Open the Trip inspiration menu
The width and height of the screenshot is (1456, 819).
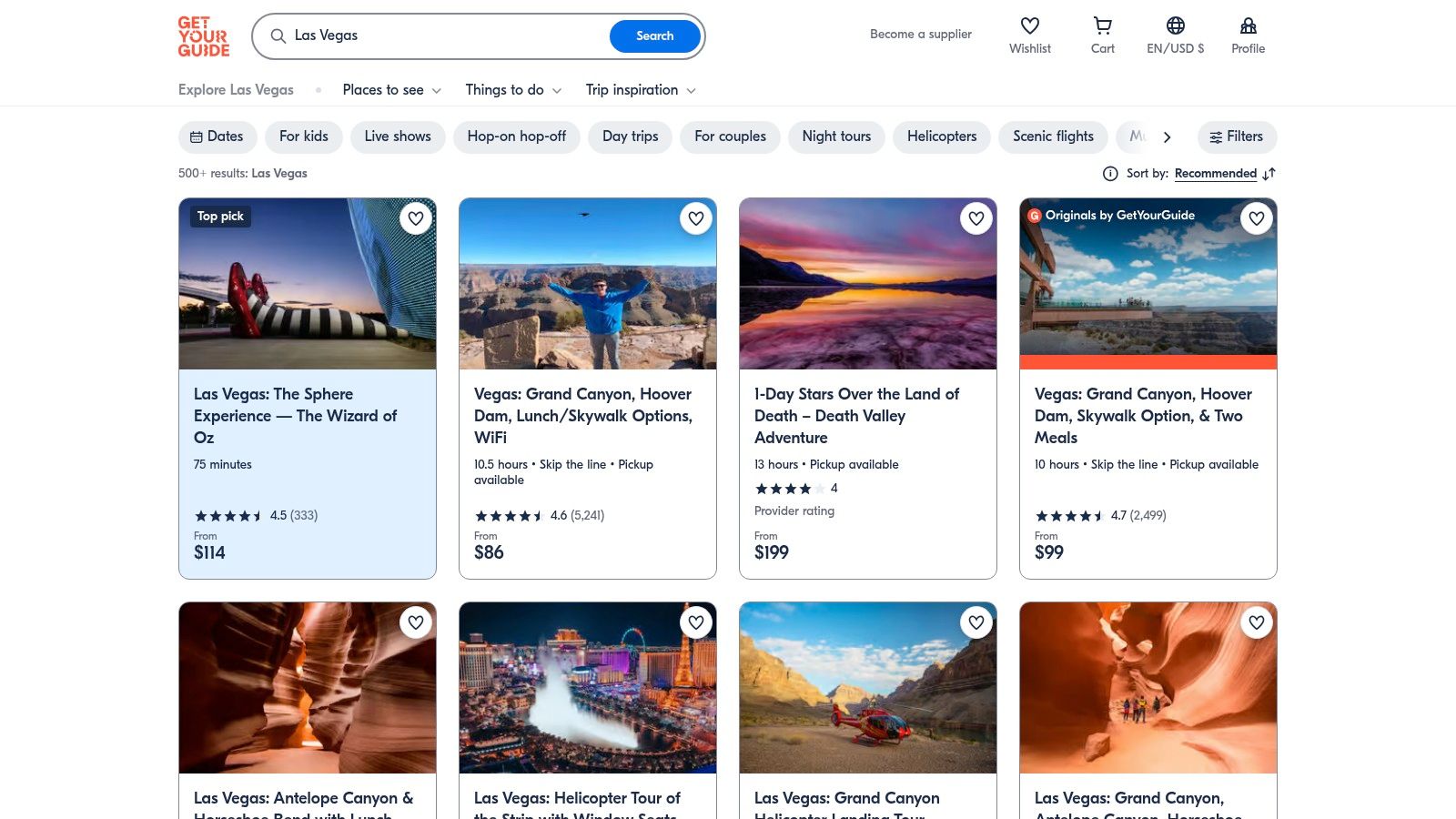(x=640, y=90)
